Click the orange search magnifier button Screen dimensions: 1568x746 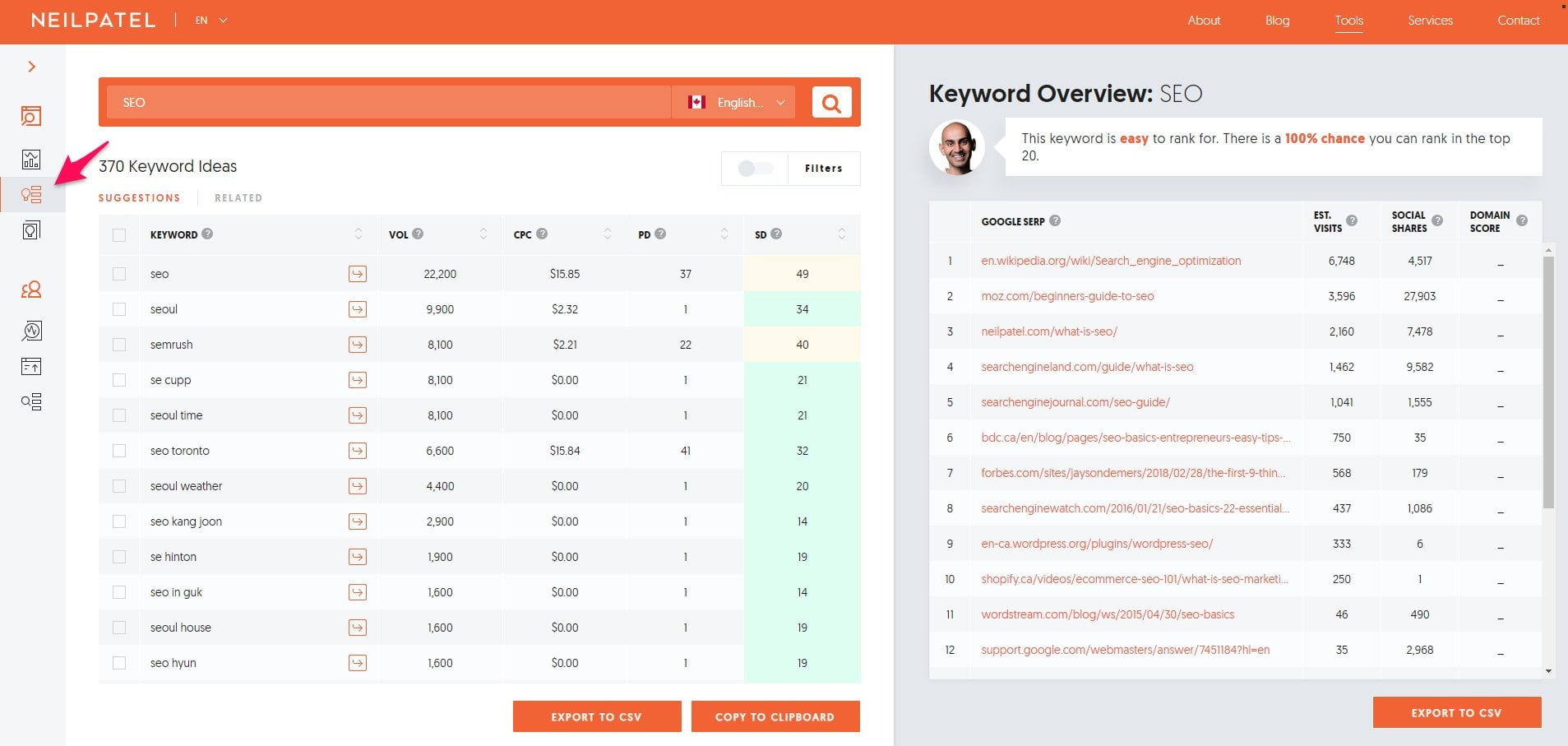[x=831, y=103]
